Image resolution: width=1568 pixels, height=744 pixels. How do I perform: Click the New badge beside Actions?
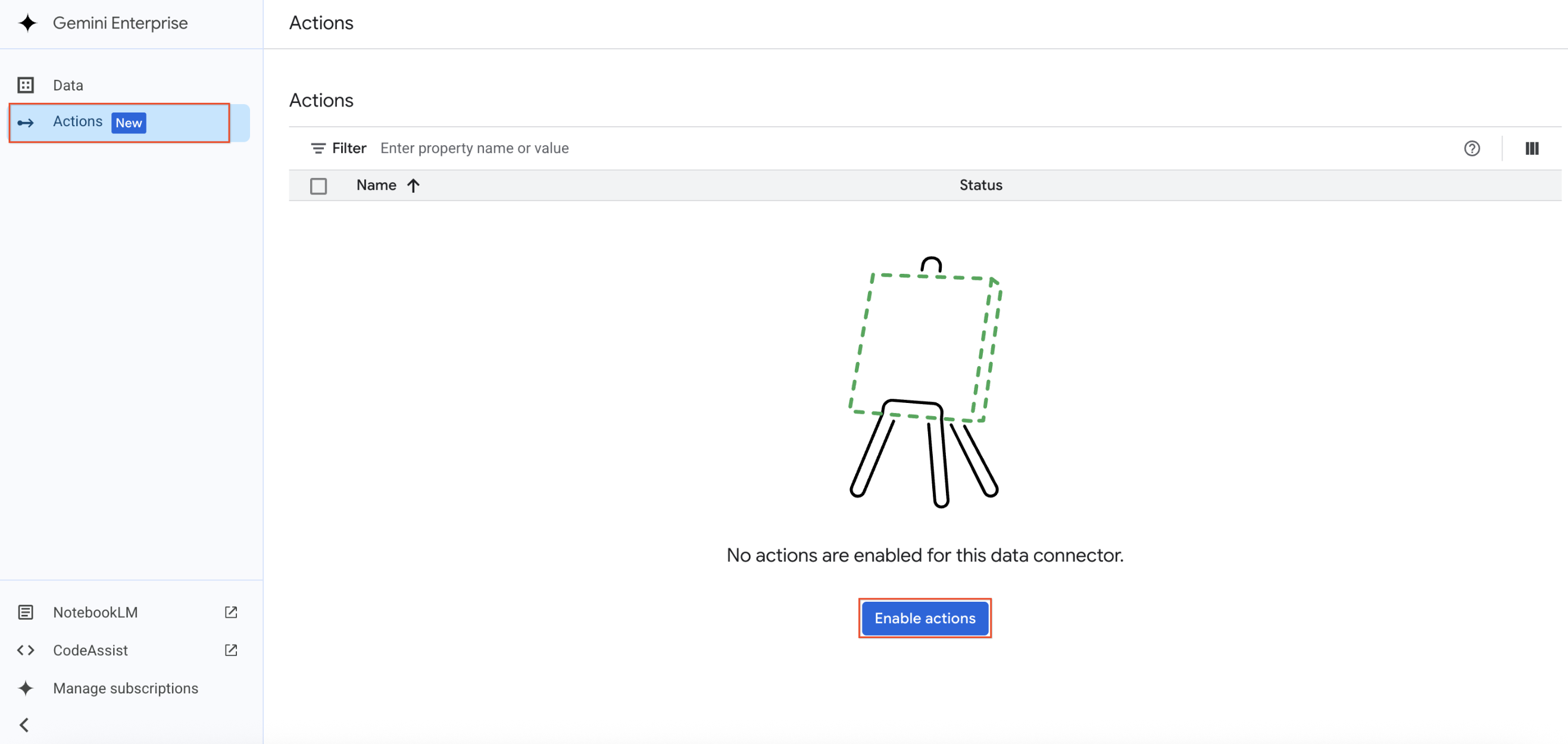(129, 123)
